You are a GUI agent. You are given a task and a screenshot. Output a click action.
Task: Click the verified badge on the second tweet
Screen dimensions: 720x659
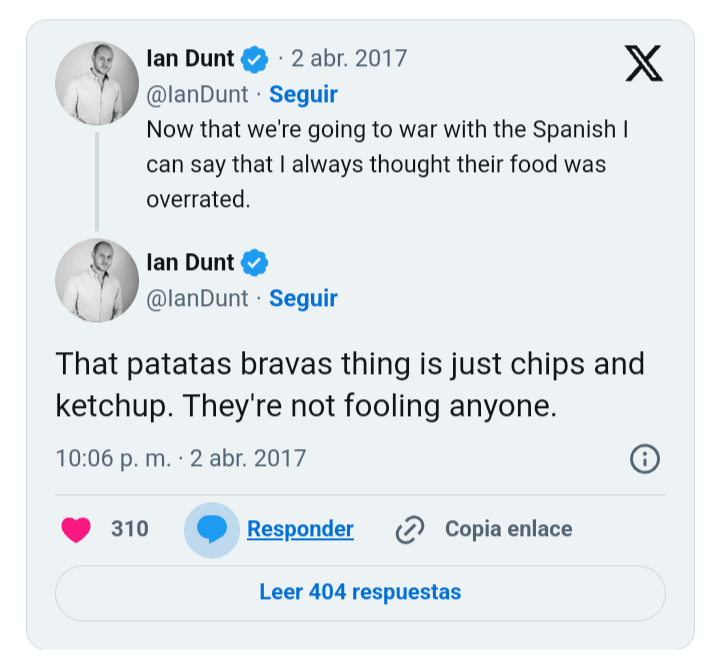(255, 263)
